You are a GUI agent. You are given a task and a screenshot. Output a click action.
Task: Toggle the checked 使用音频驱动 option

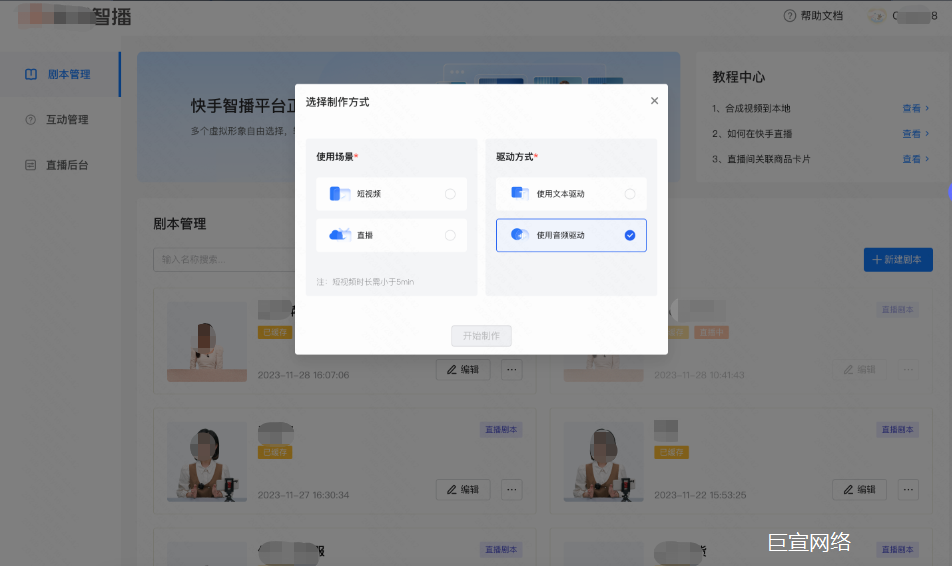[630, 235]
